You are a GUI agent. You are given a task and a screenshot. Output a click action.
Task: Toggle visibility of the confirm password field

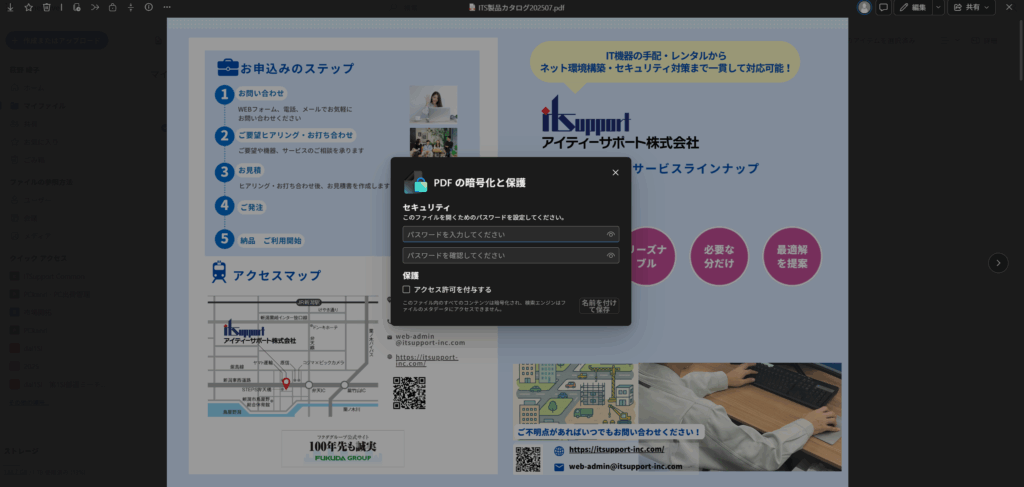[x=610, y=255]
